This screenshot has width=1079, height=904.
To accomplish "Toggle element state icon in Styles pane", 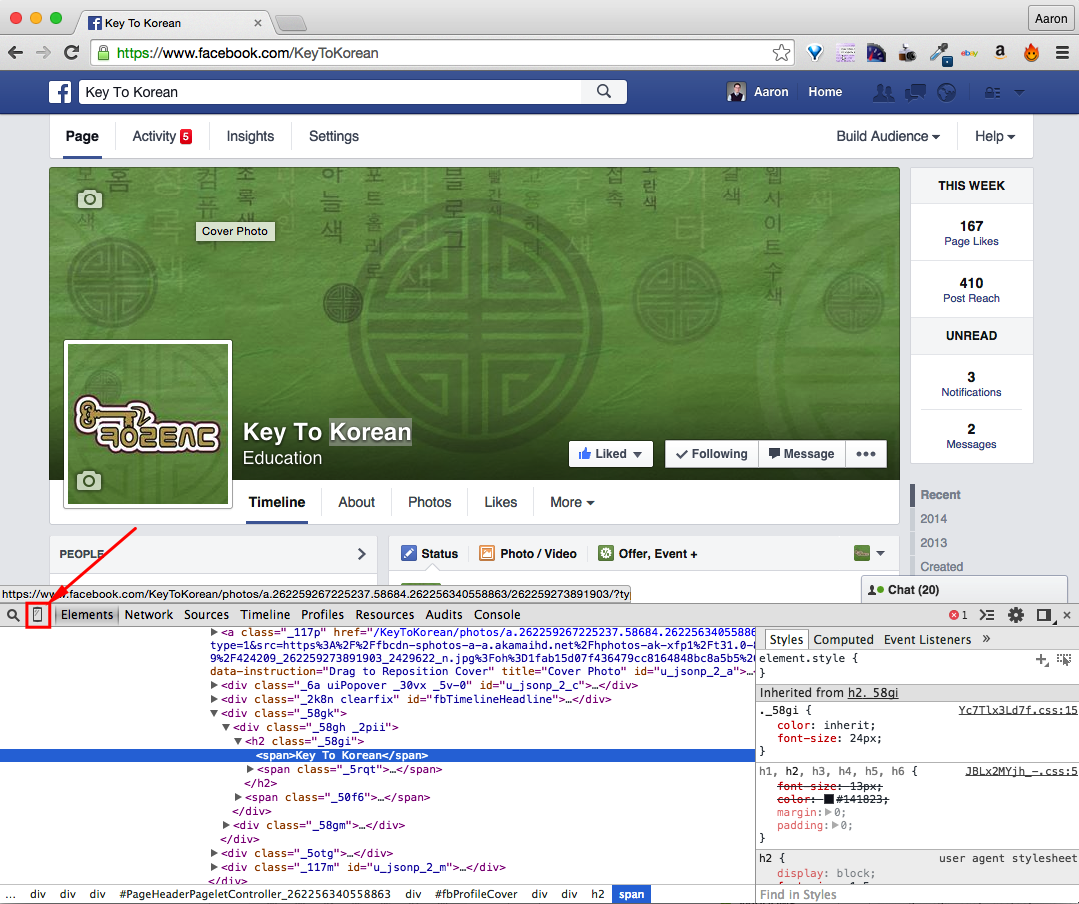I will [1064, 660].
